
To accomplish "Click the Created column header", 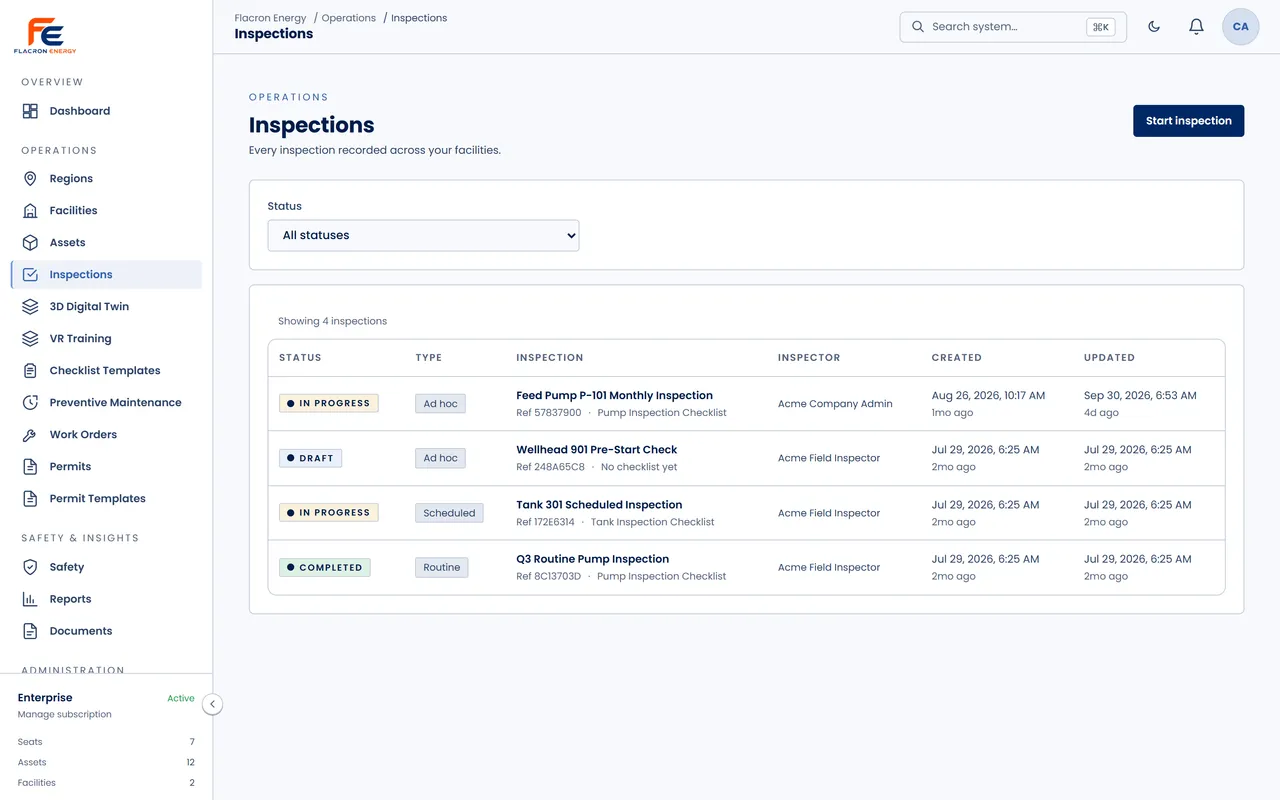I will click(x=957, y=358).
